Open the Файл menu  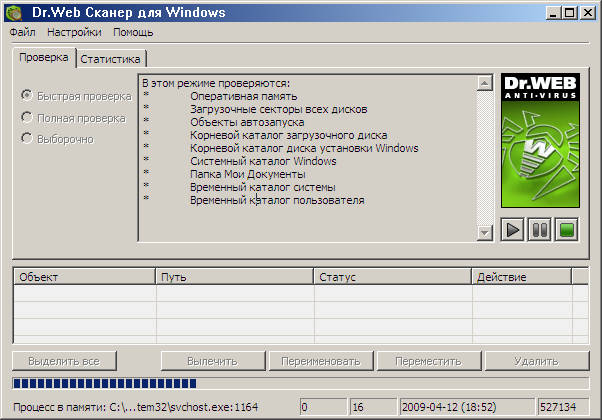coord(22,32)
